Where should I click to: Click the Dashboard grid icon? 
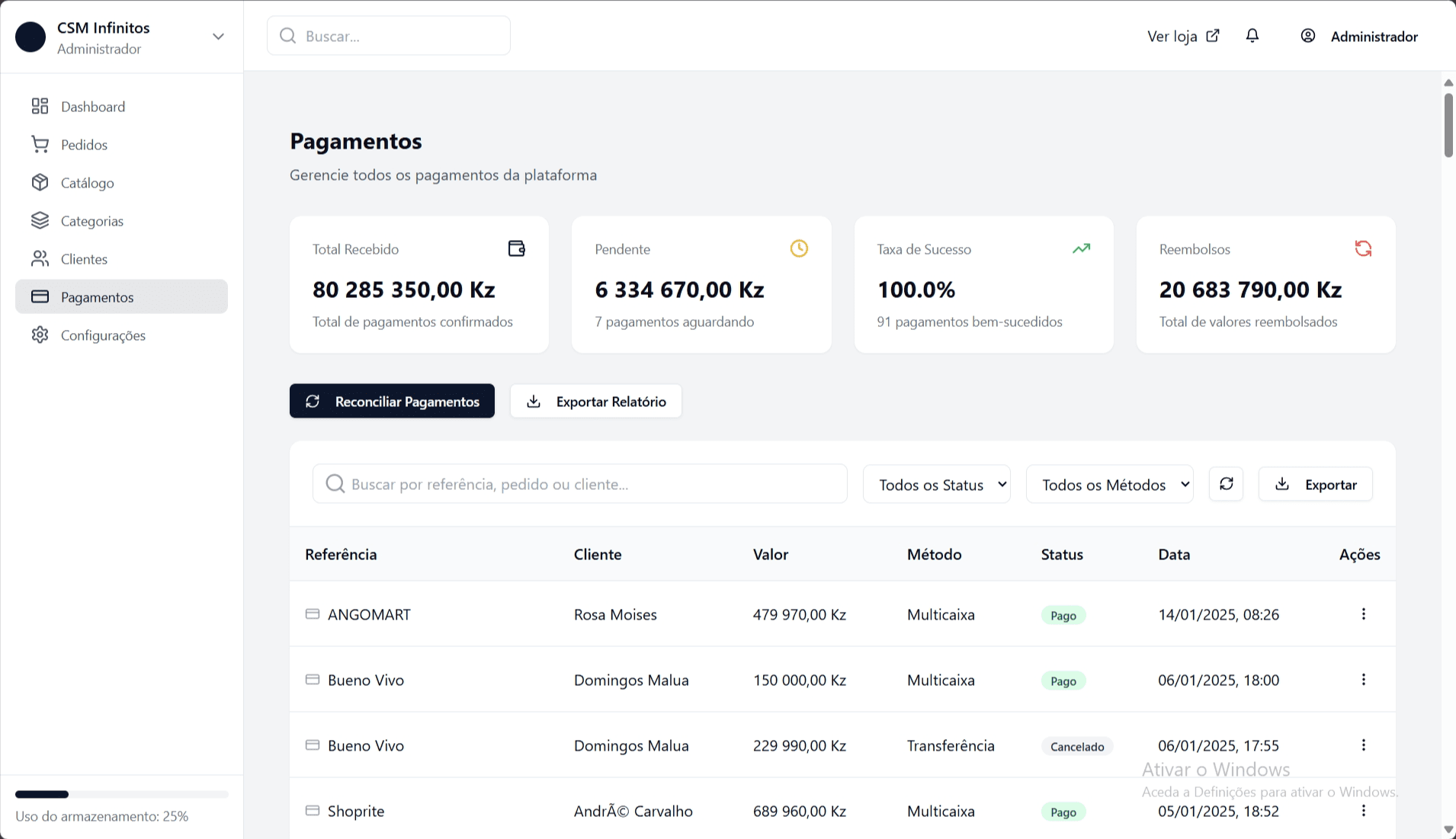[x=40, y=106]
